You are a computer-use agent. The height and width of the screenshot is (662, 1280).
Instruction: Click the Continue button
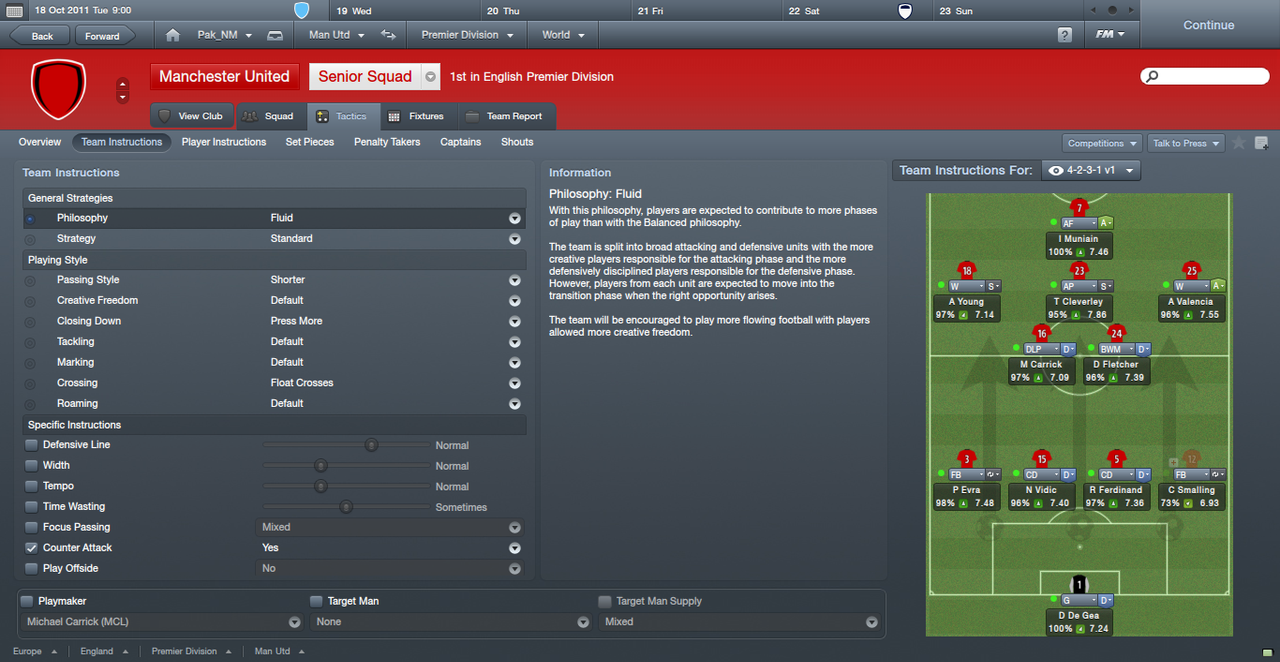point(1209,25)
